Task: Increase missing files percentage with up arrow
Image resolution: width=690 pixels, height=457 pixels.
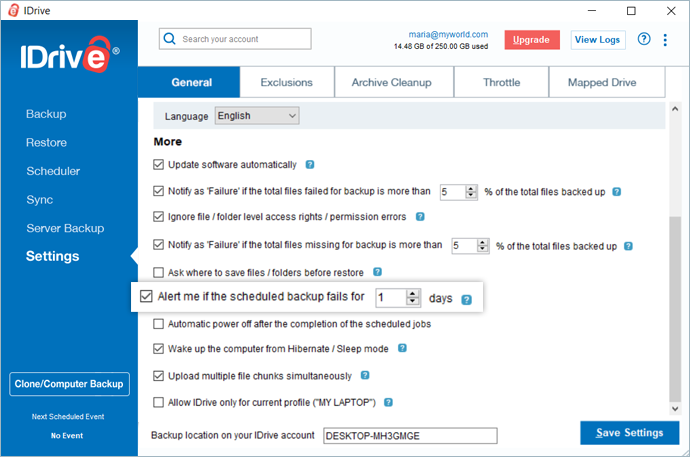Action: (x=483, y=242)
